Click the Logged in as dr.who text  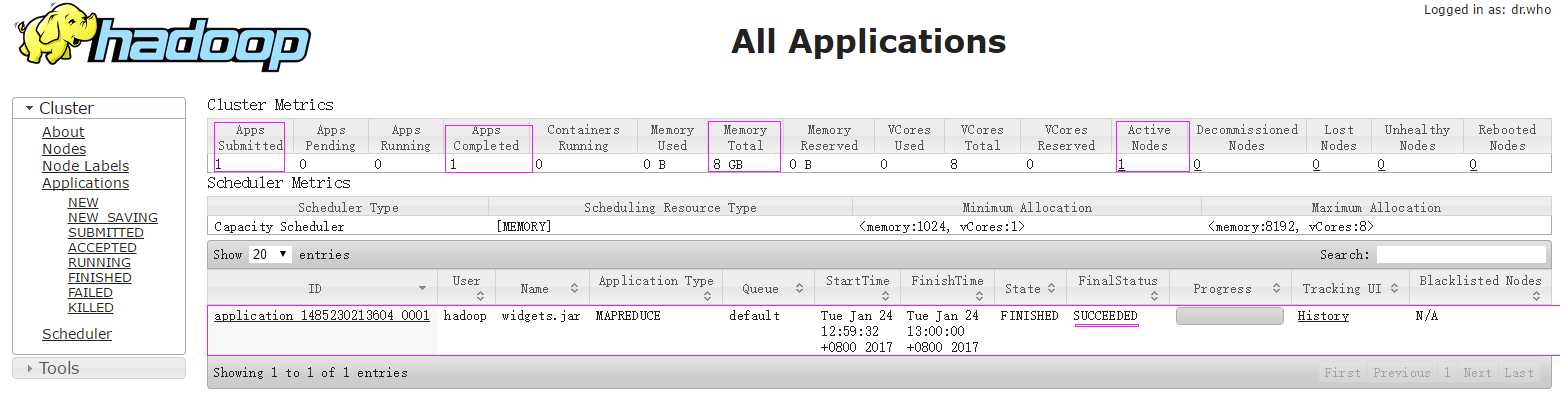[1487, 10]
